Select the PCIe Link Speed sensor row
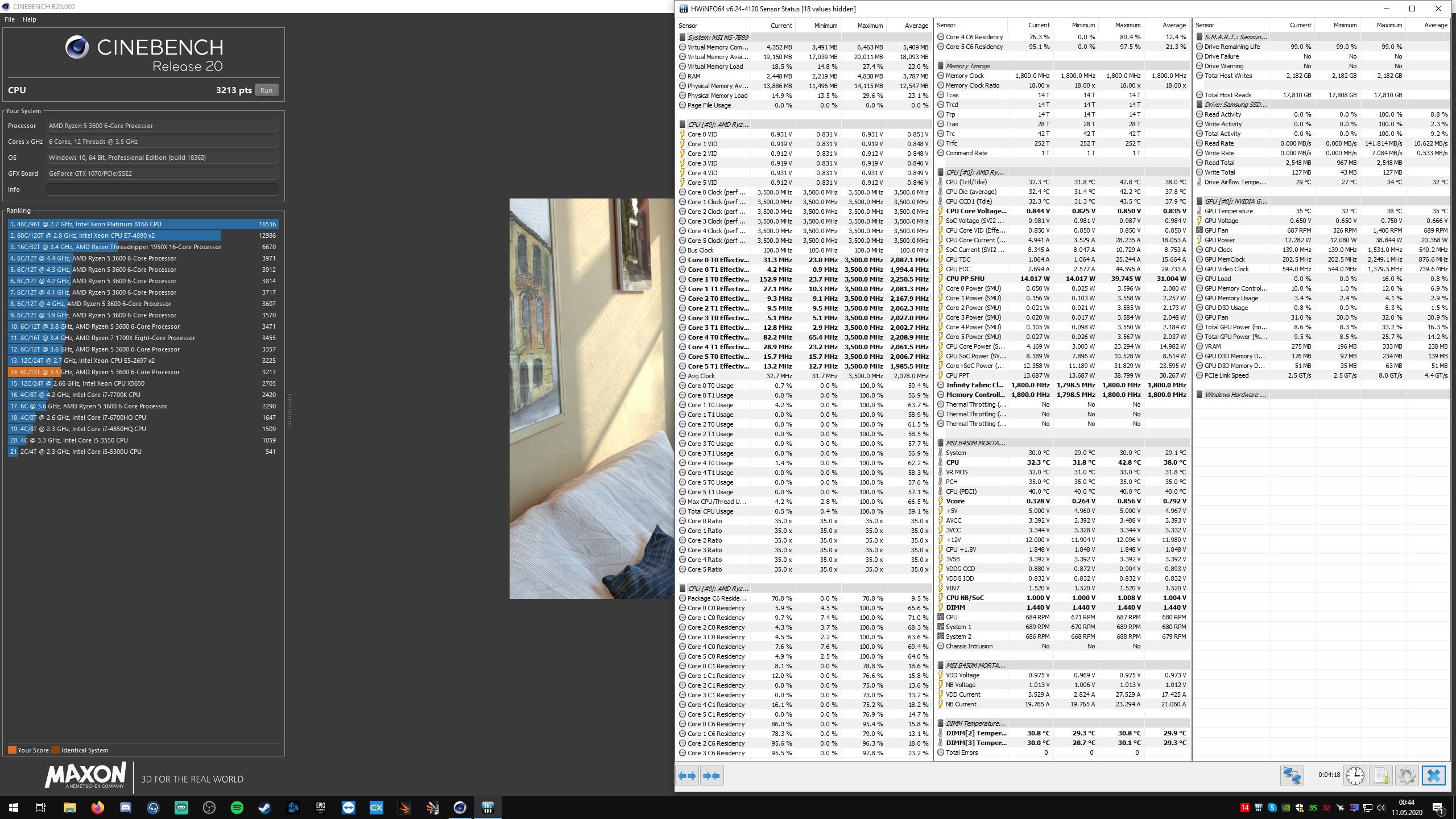Viewport: 1456px width, 819px height. pyautogui.click(x=1321, y=375)
